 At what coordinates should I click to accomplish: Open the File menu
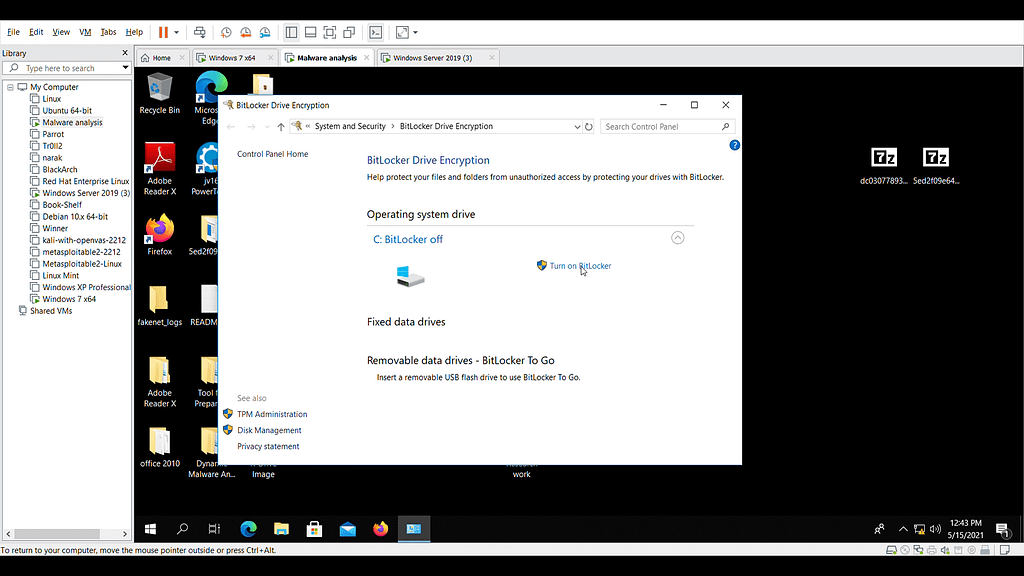(x=13, y=32)
